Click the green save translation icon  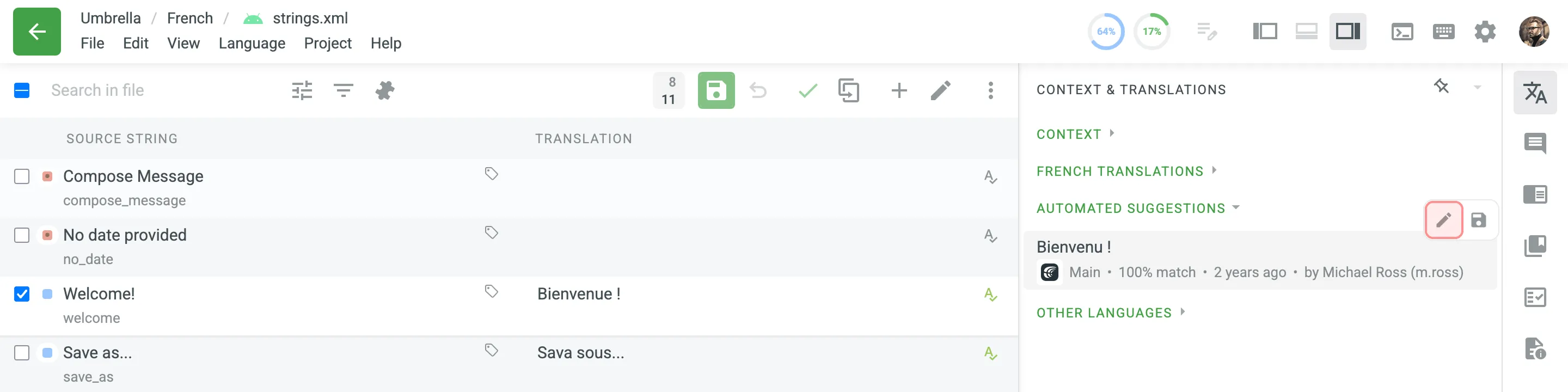pos(716,91)
